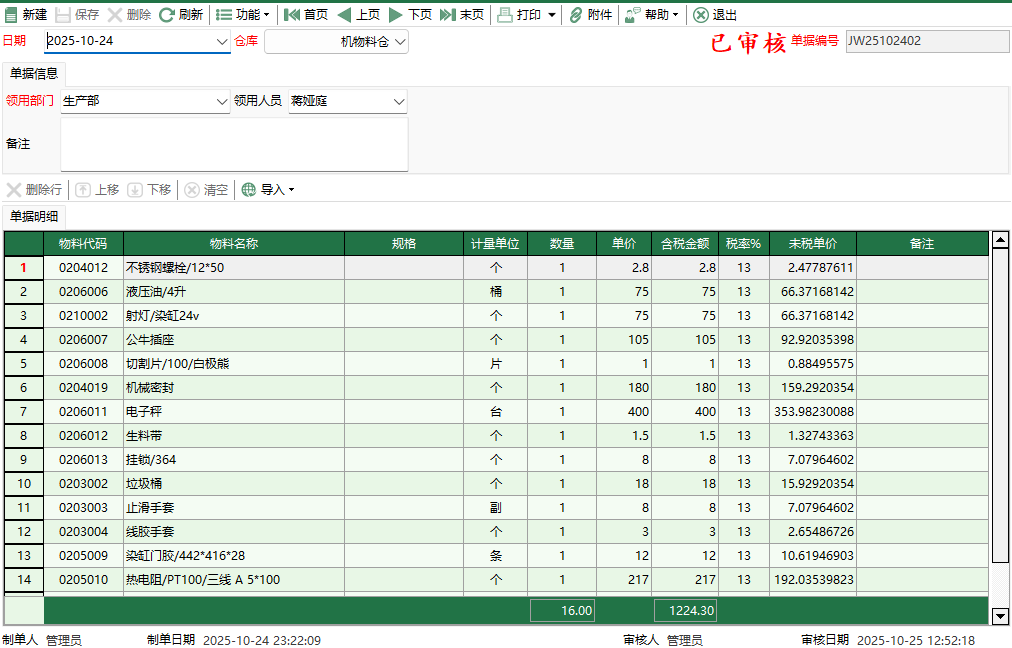
Task: Click the 上移 move up icon
Action: point(101,189)
